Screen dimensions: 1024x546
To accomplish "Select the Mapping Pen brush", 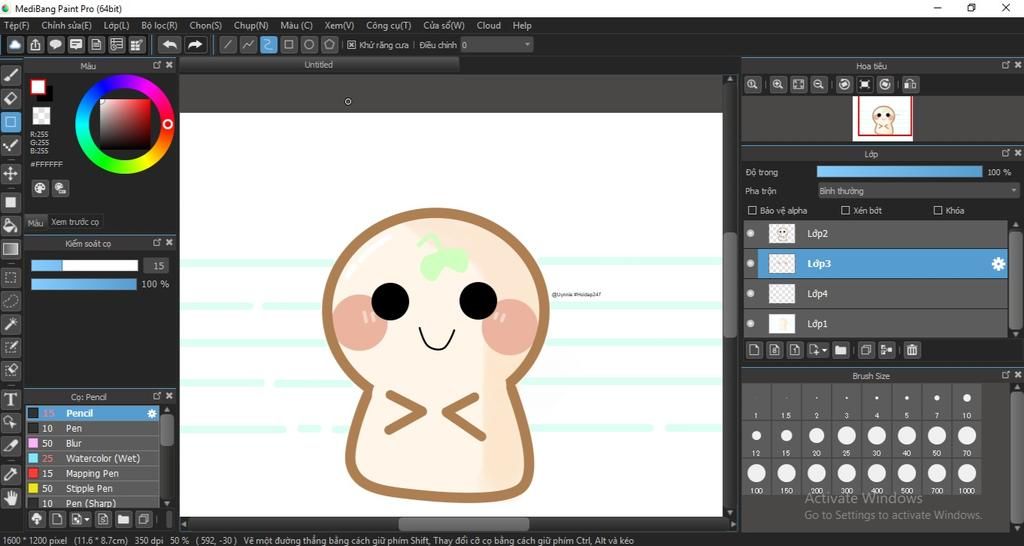I will 92,474.
